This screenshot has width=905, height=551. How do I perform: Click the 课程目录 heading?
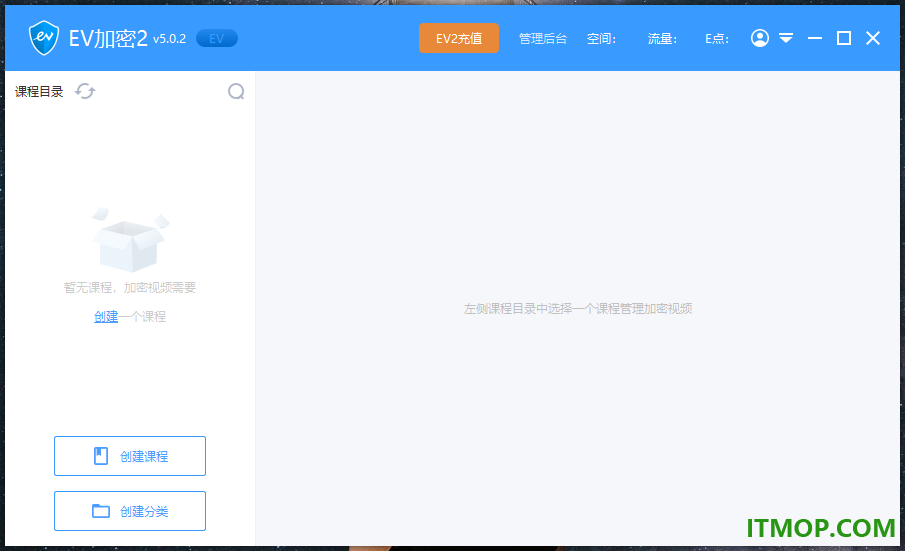point(39,91)
